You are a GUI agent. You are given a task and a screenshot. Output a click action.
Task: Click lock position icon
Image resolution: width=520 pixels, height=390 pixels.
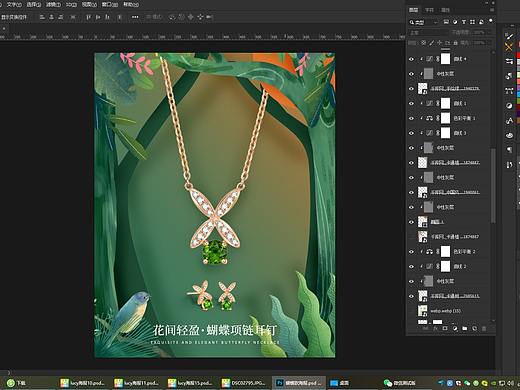440,43
